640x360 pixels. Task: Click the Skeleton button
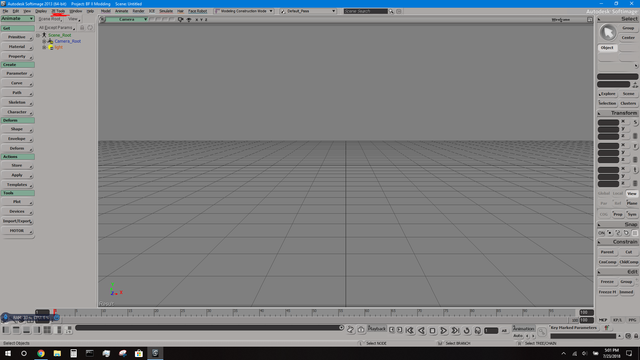(17, 102)
